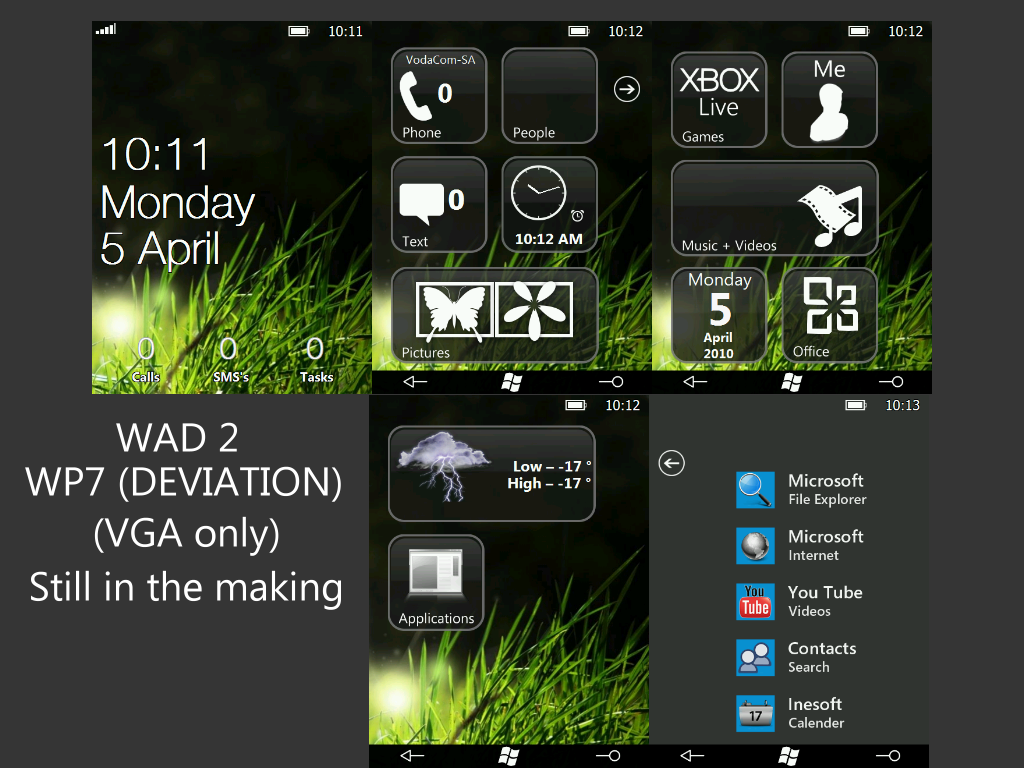Open the Me profile tile
This screenshot has width=1024, height=768.
pyautogui.click(x=829, y=100)
